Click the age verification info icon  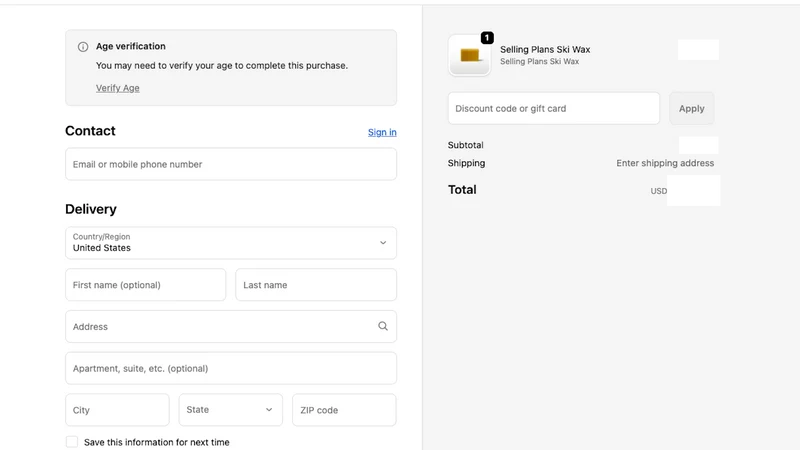coord(83,47)
